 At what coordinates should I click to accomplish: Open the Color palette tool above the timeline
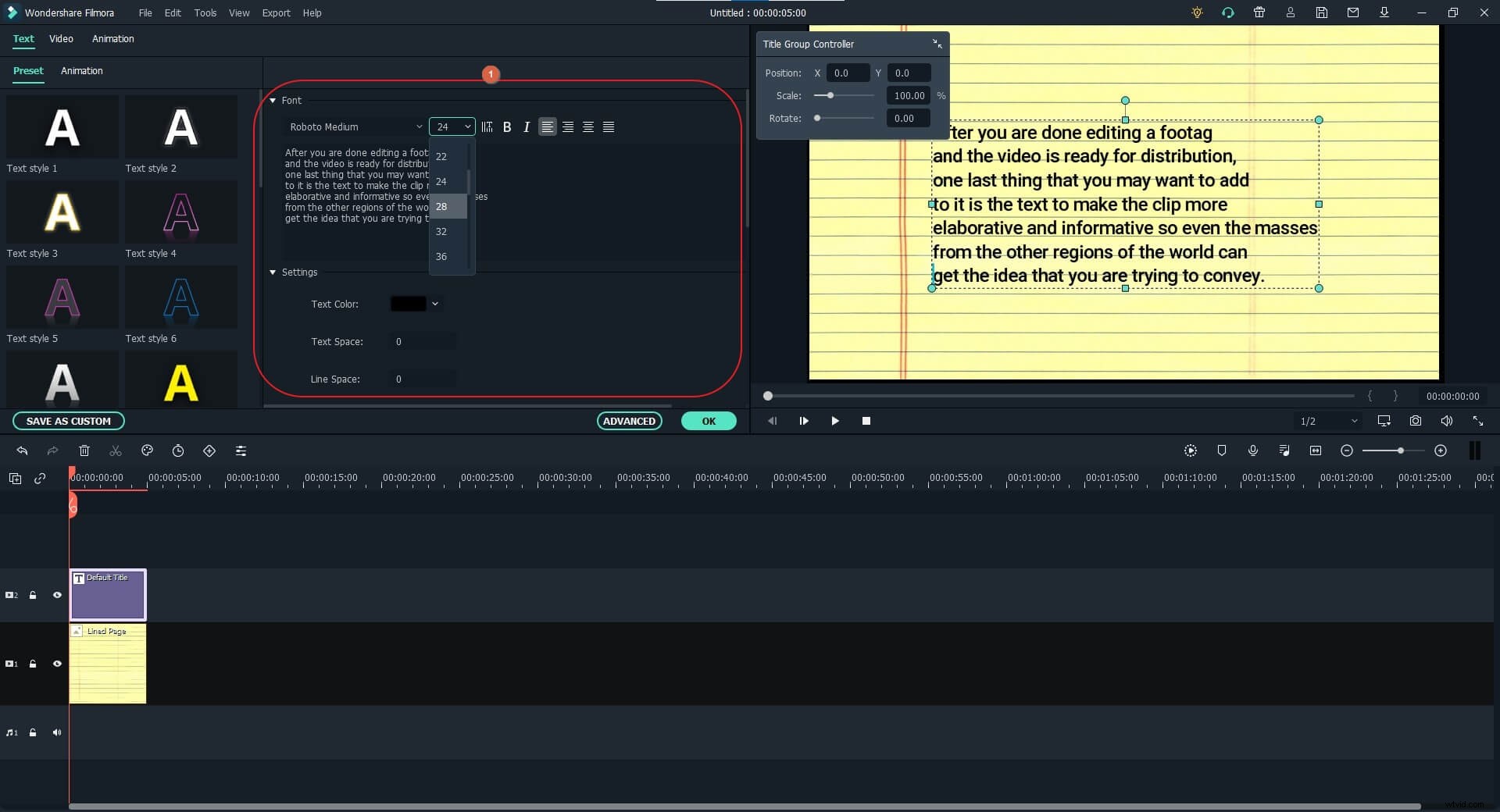[147, 451]
